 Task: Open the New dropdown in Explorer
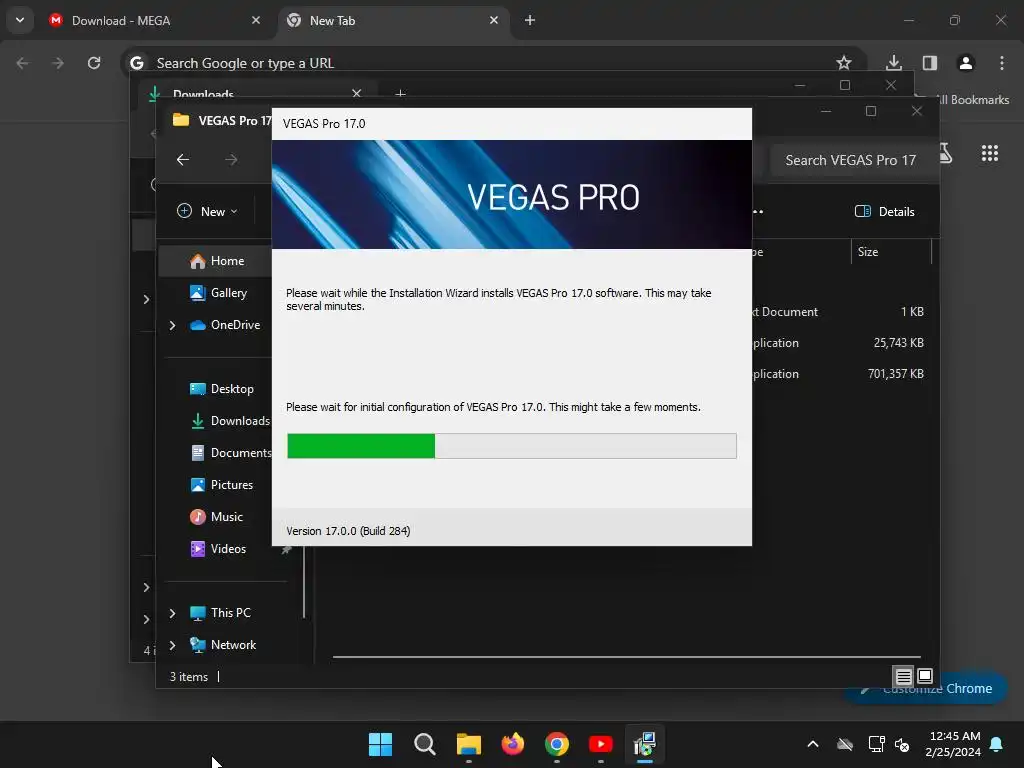tap(208, 211)
